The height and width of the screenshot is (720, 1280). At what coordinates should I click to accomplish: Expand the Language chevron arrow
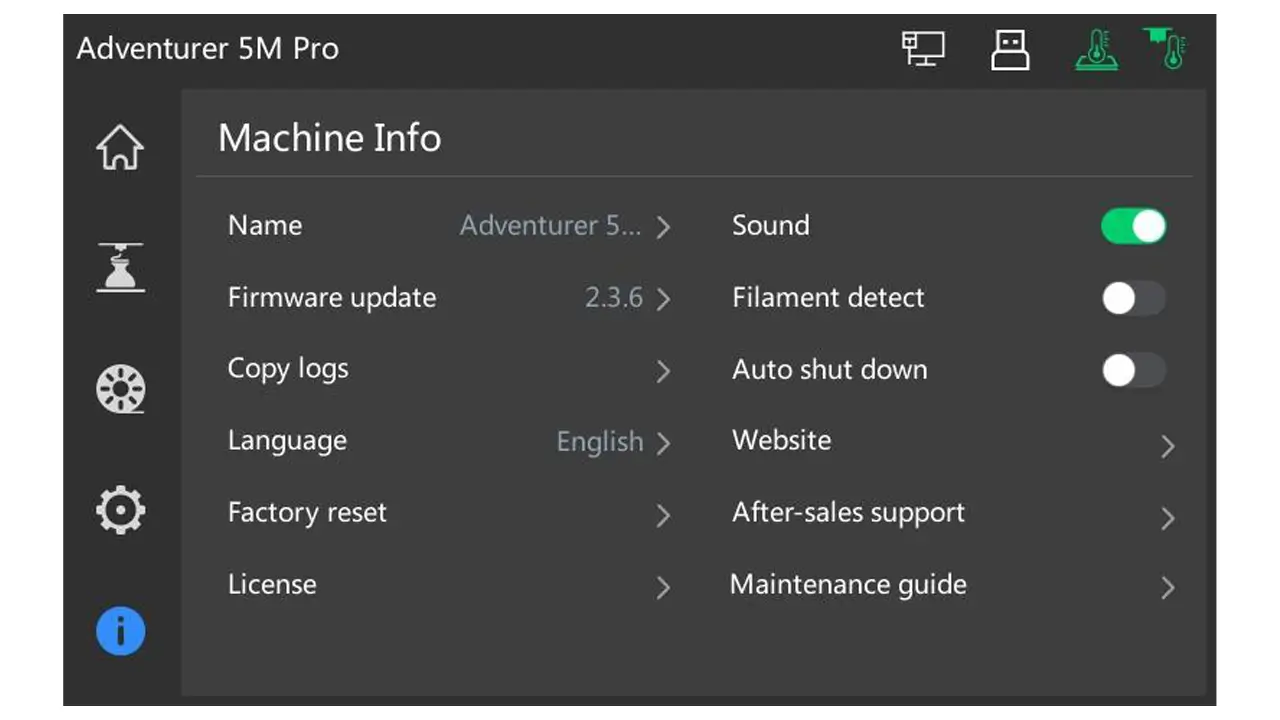663,443
